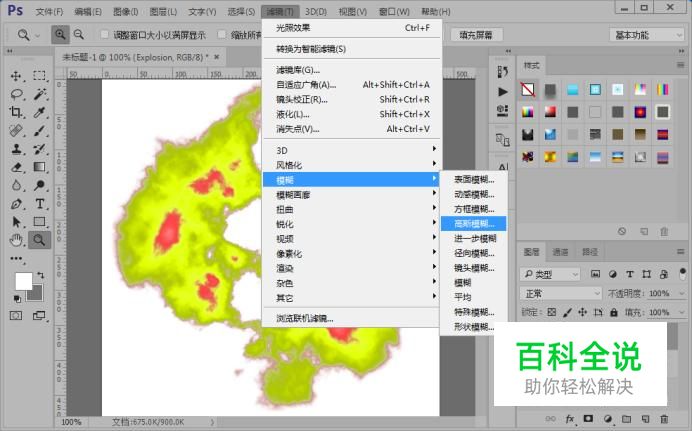This screenshot has width=692, height=431.
Task: Open fill 100% dropdown arrow
Action: coord(680,312)
